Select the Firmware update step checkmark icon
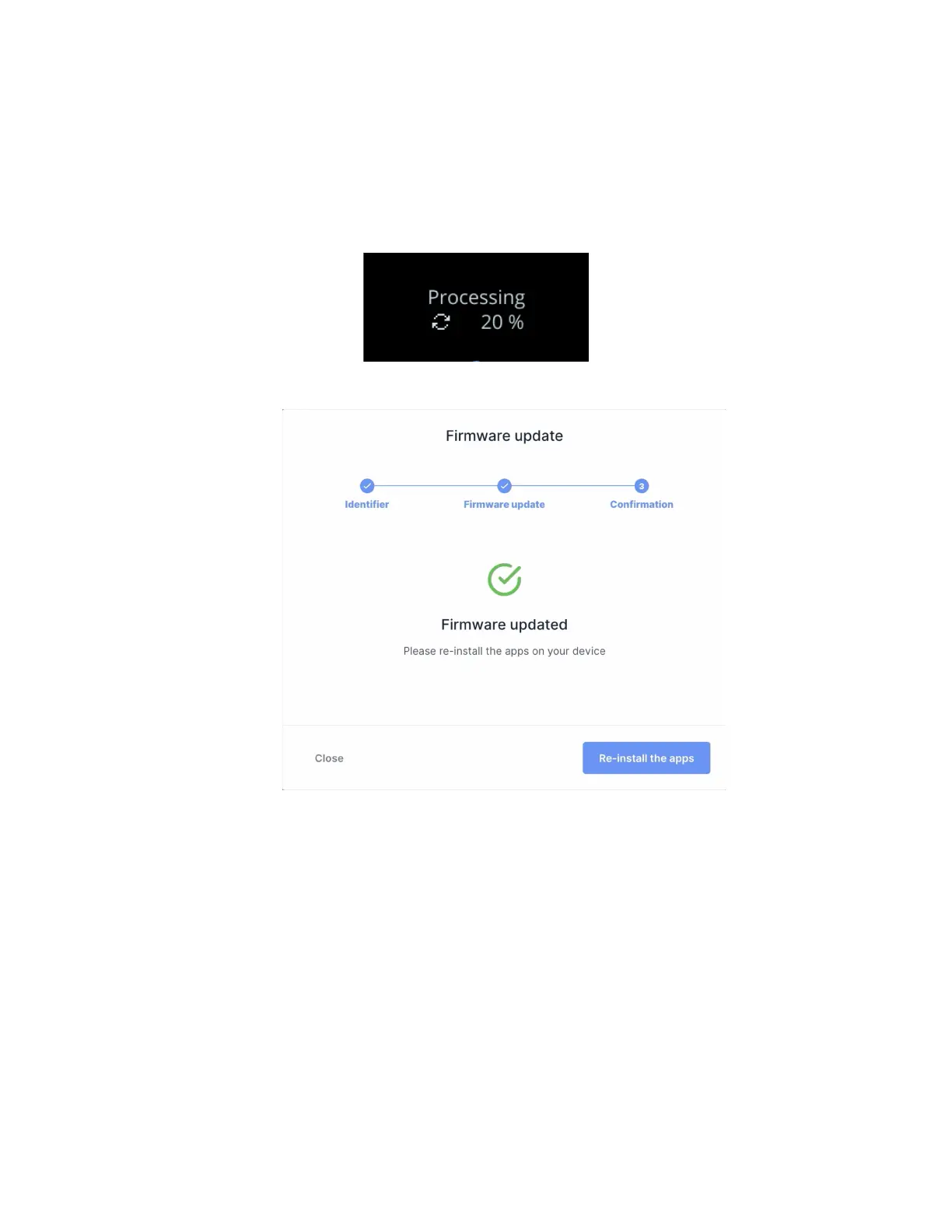 pos(504,486)
